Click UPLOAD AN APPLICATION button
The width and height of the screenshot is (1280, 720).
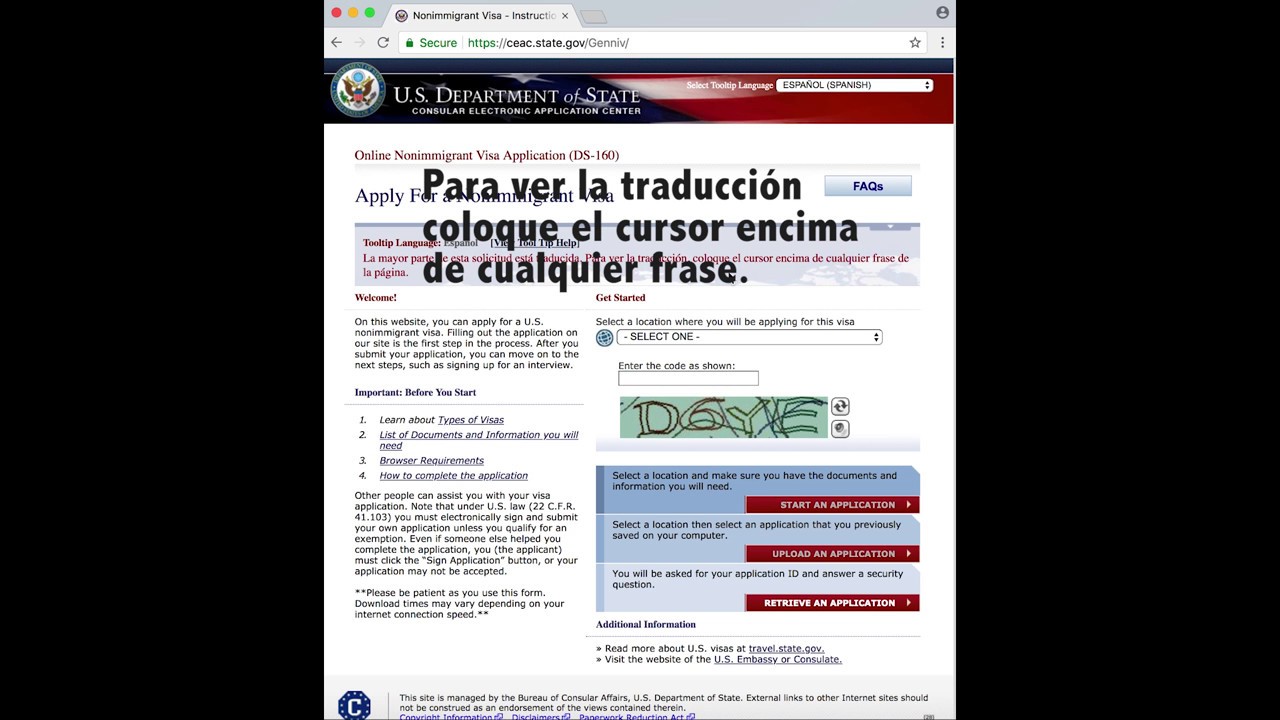(x=832, y=554)
